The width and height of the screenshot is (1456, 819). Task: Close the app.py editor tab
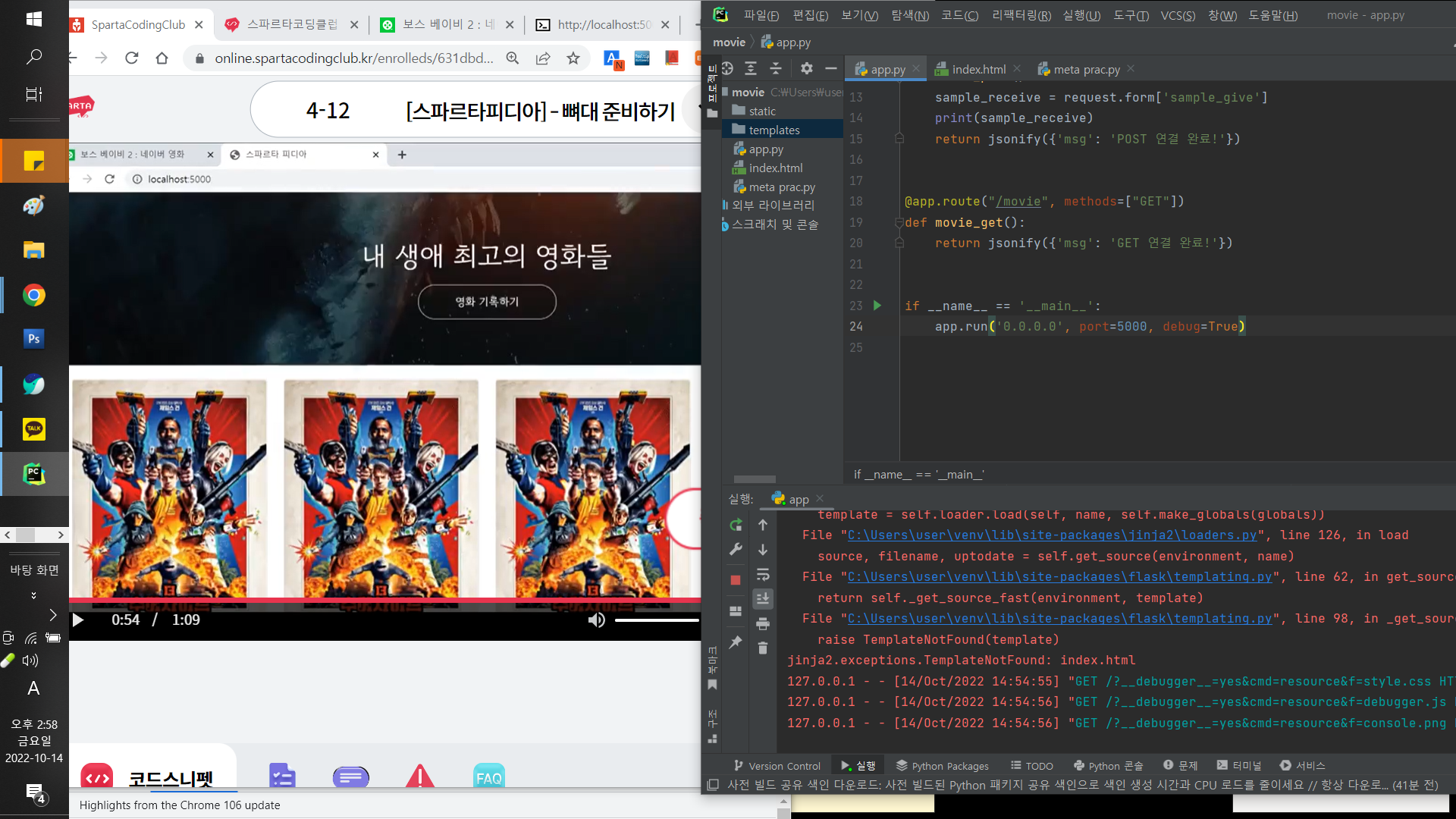pos(916,68)
